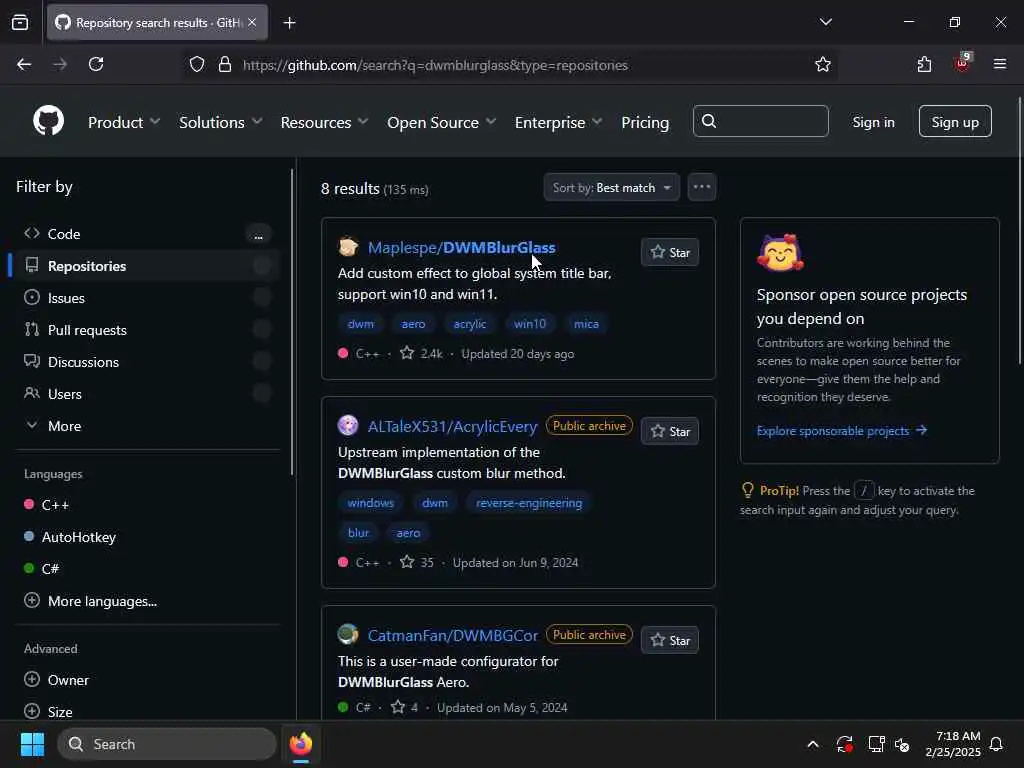Filter results by Users
1024x768 pixels.
coord(146,394)
